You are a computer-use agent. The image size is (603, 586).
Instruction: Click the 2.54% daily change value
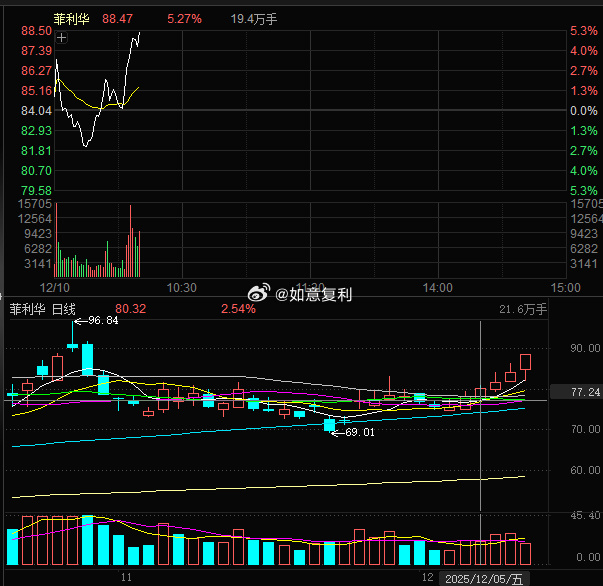(238, 309)
